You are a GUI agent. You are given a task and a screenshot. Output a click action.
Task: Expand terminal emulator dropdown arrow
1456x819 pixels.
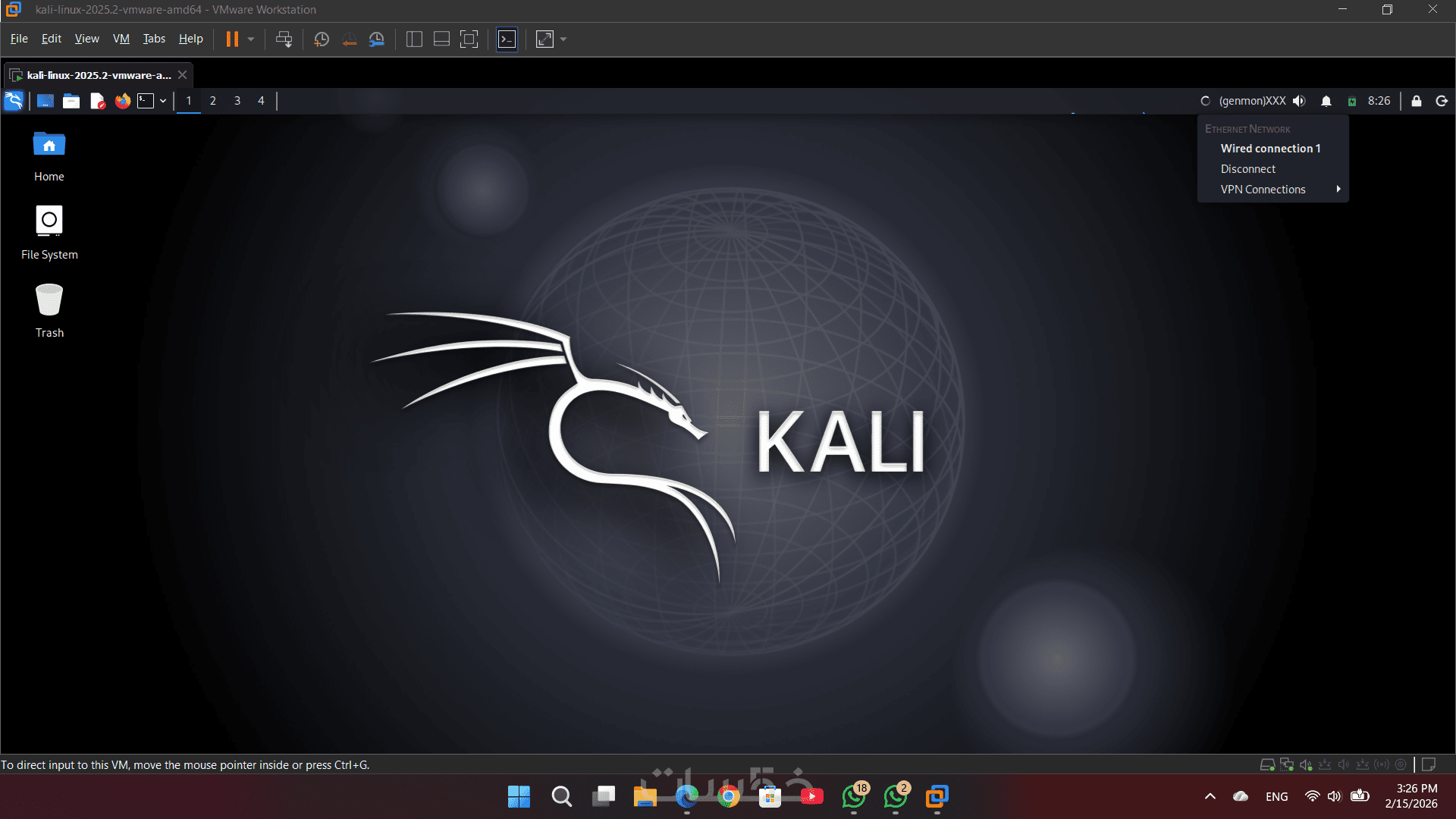tap(163, 101)
